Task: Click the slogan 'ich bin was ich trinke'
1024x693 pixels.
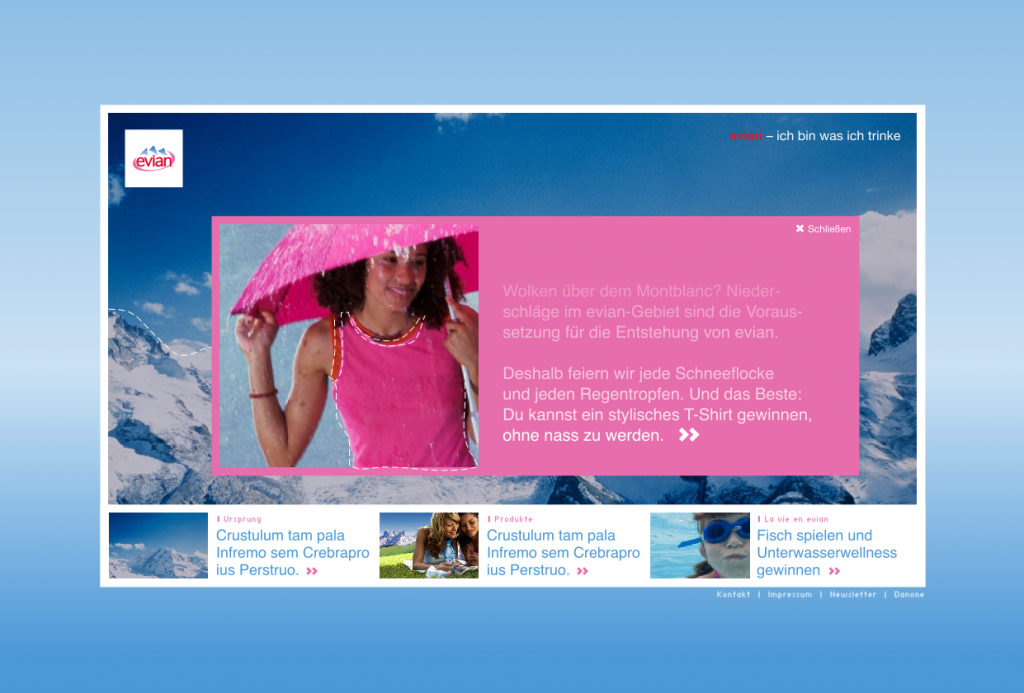Action: point(839,136)
